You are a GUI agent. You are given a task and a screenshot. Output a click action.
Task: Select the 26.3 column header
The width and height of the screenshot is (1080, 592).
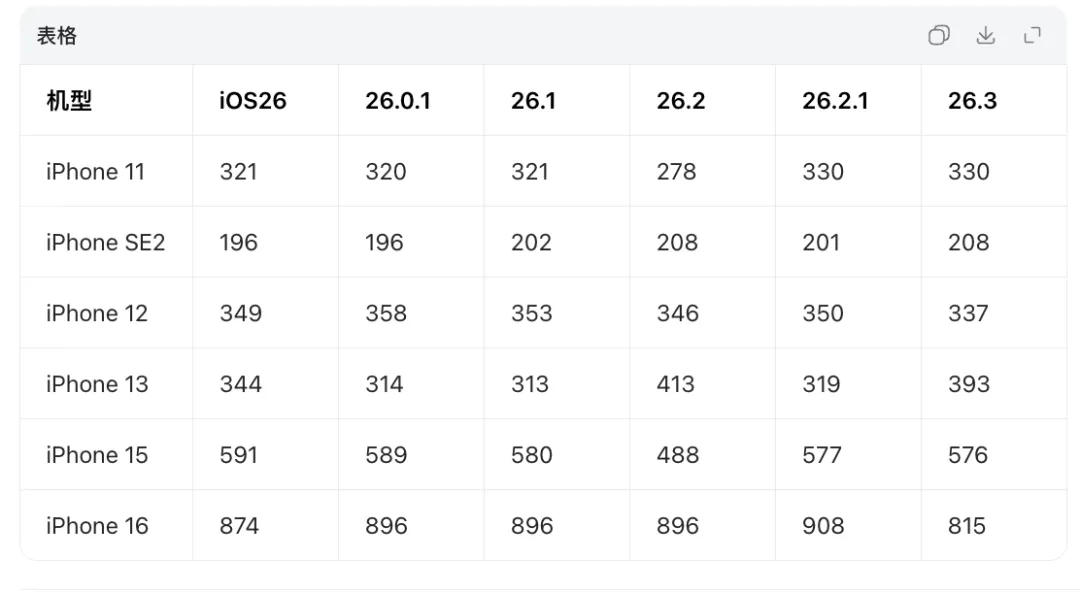tap(972, 101)
